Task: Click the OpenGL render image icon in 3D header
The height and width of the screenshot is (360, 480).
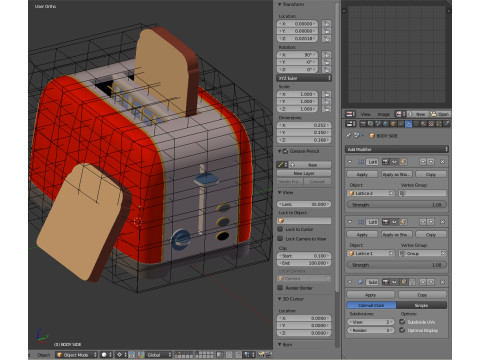Action: [261, 355]
